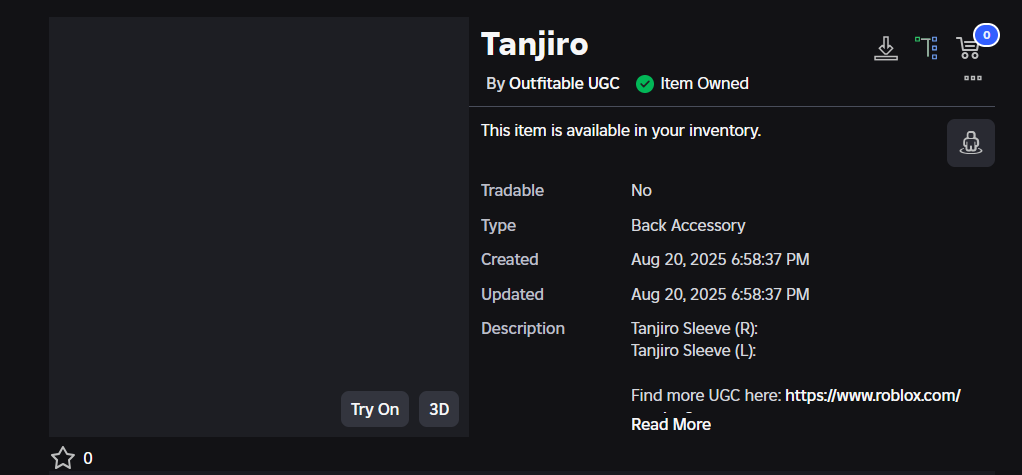This screenshot has width=1022, height=475.
Task: Toggle the 3D preview view
Action: pos(439,409)
